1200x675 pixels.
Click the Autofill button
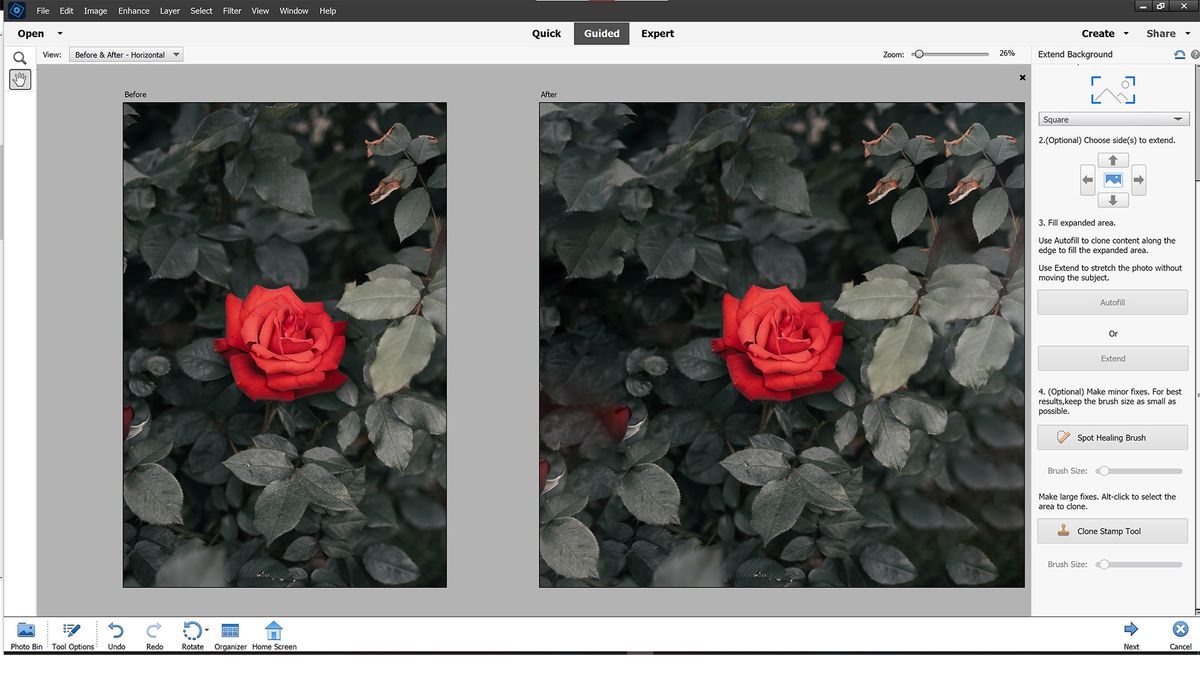[x=1113, y=302]
